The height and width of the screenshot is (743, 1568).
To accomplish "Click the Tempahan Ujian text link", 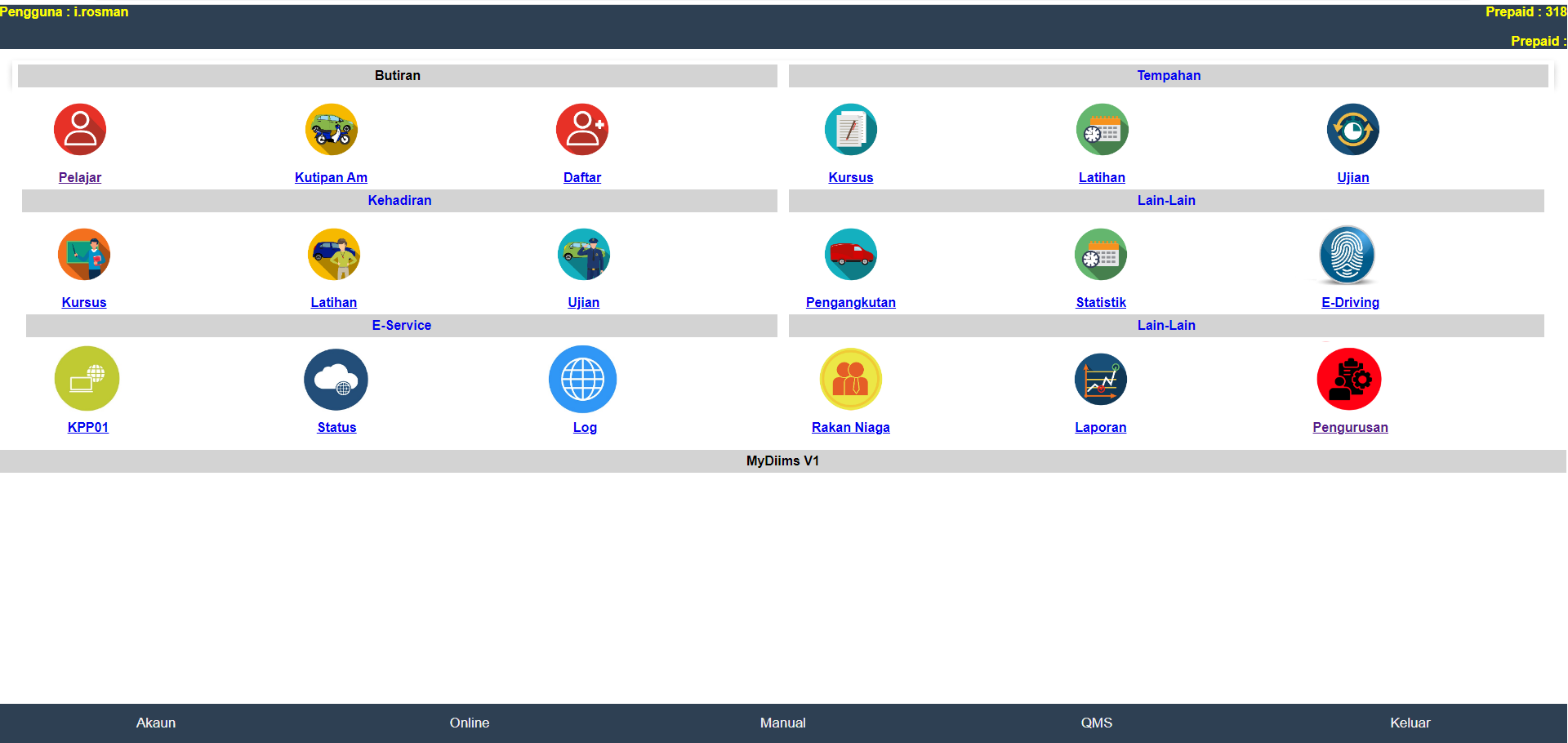I will coord(1352,177).
